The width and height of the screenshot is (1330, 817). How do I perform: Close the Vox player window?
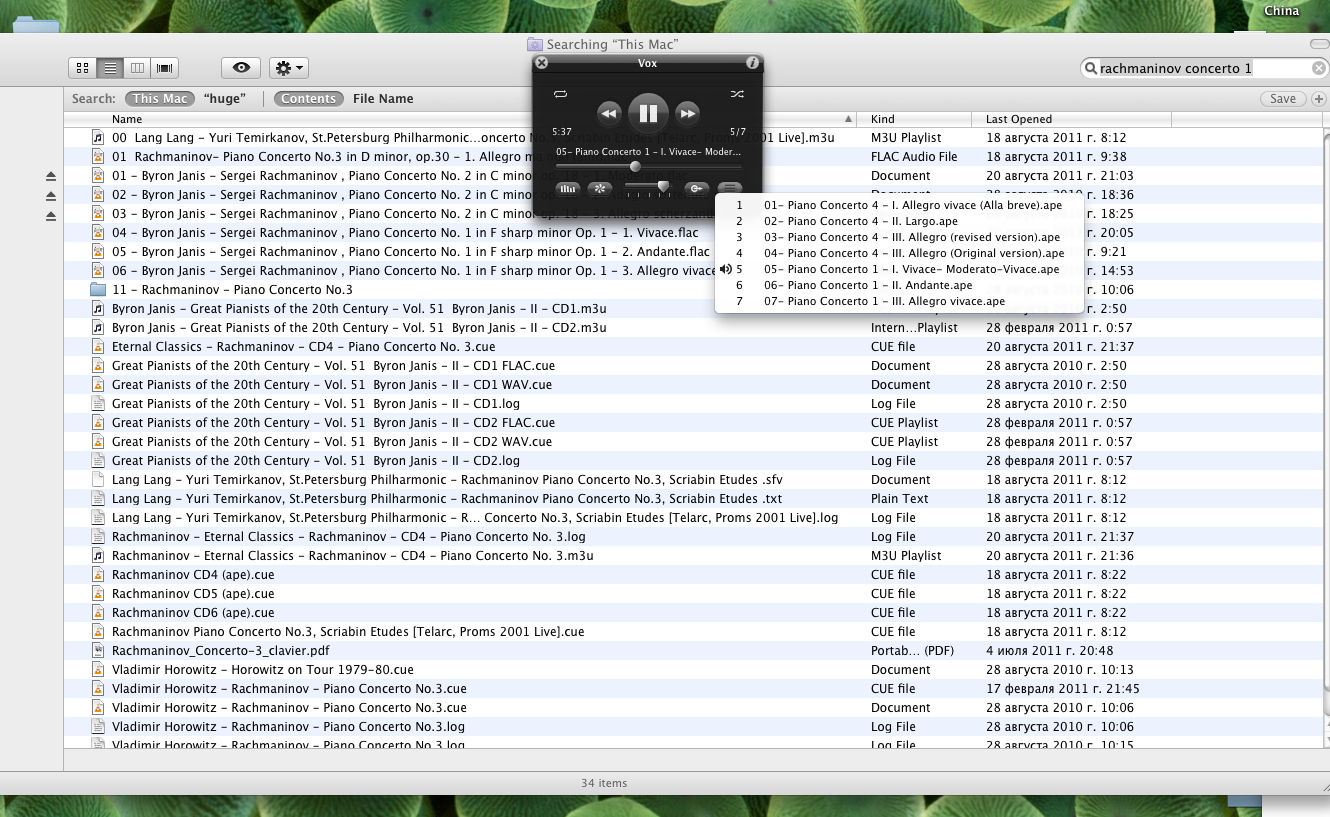[542, 63]
